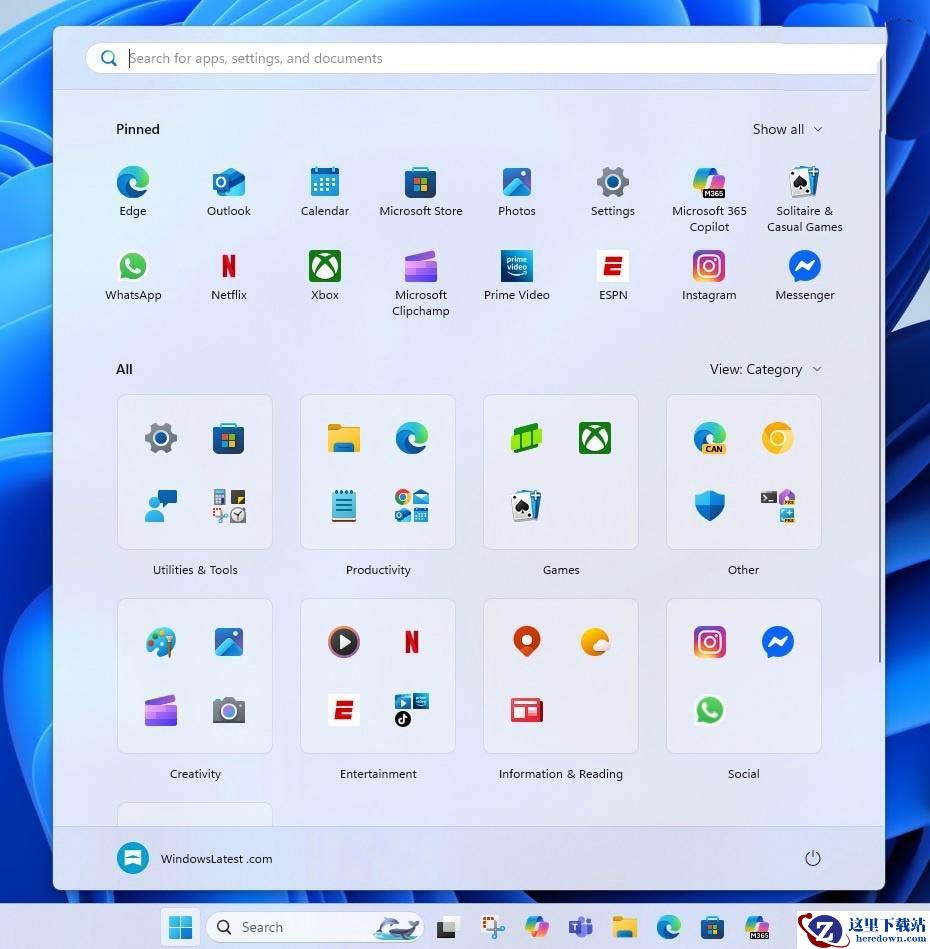Viewport: 930px width, 949px height.
Task: Open Microsoft Teams on the taskbar
Action: coord(580,927)
